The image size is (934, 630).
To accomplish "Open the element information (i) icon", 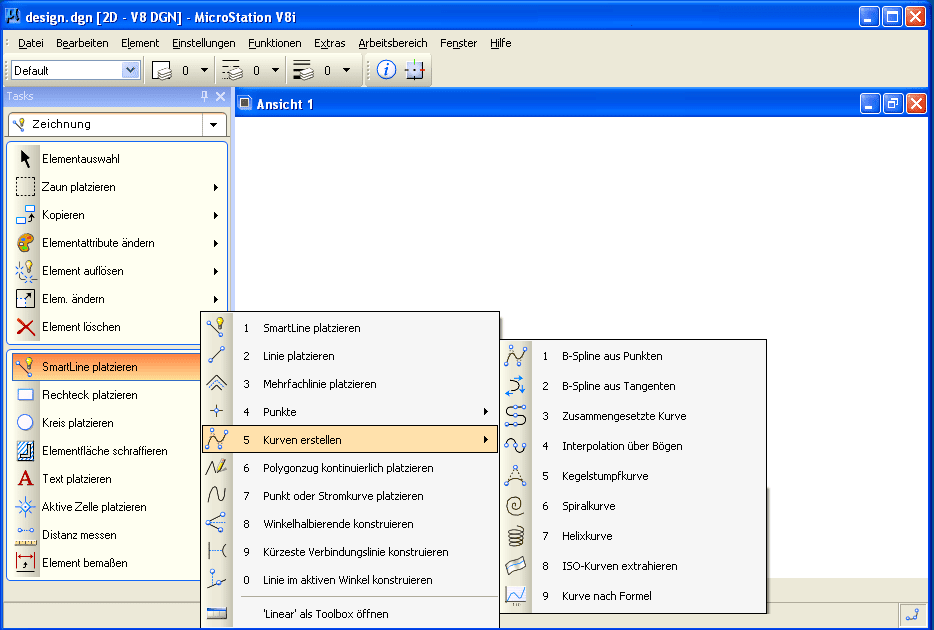I will [x=386, y=70].
